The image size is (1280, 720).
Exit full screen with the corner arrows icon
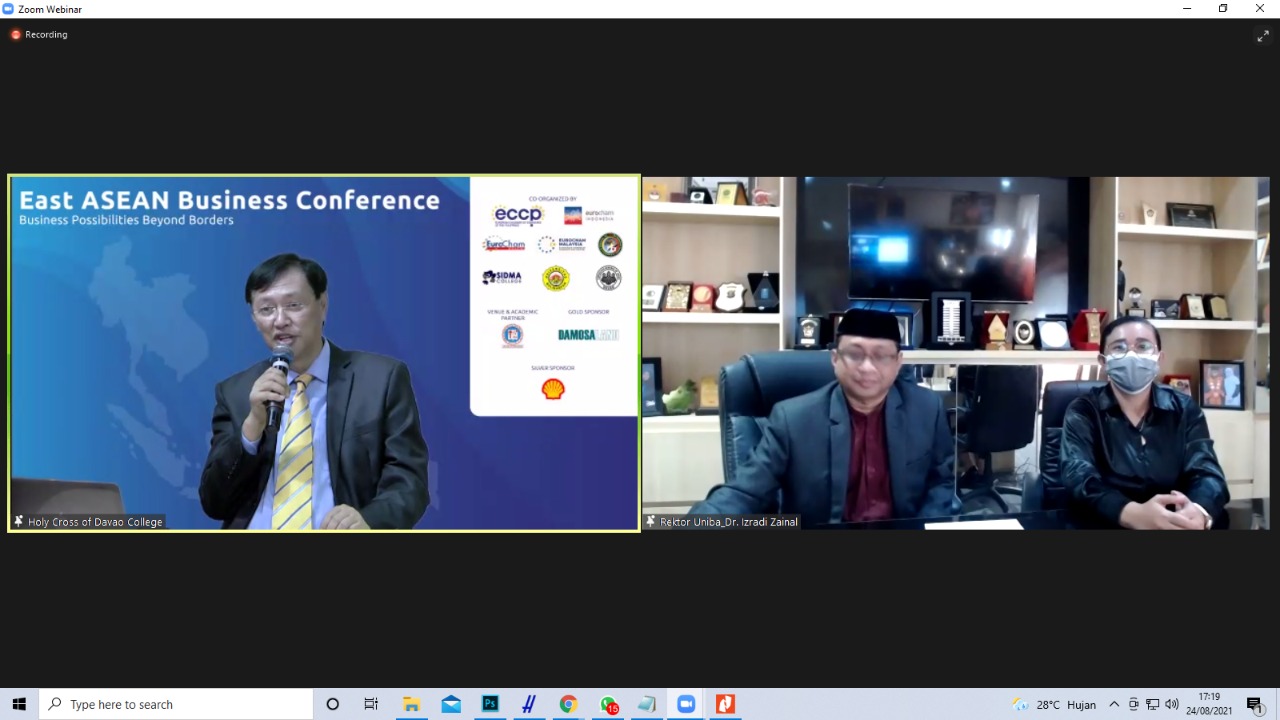click(1262, 36)
